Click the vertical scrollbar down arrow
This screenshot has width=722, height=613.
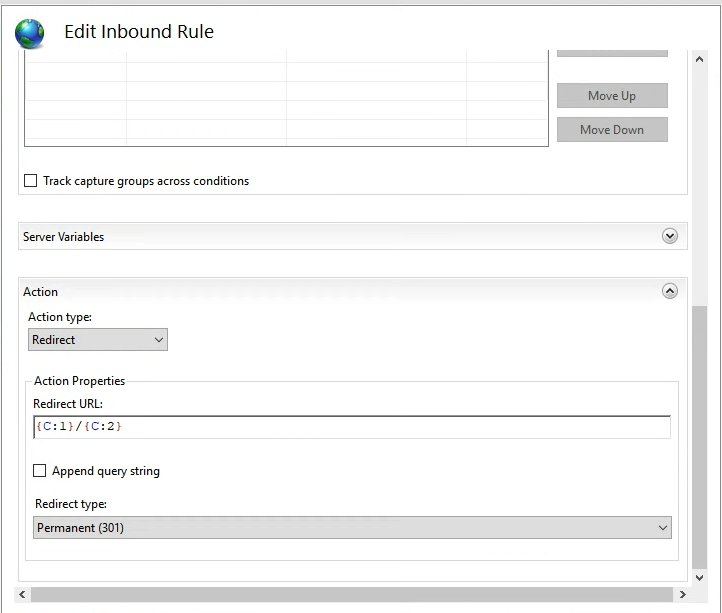(699, 578)
